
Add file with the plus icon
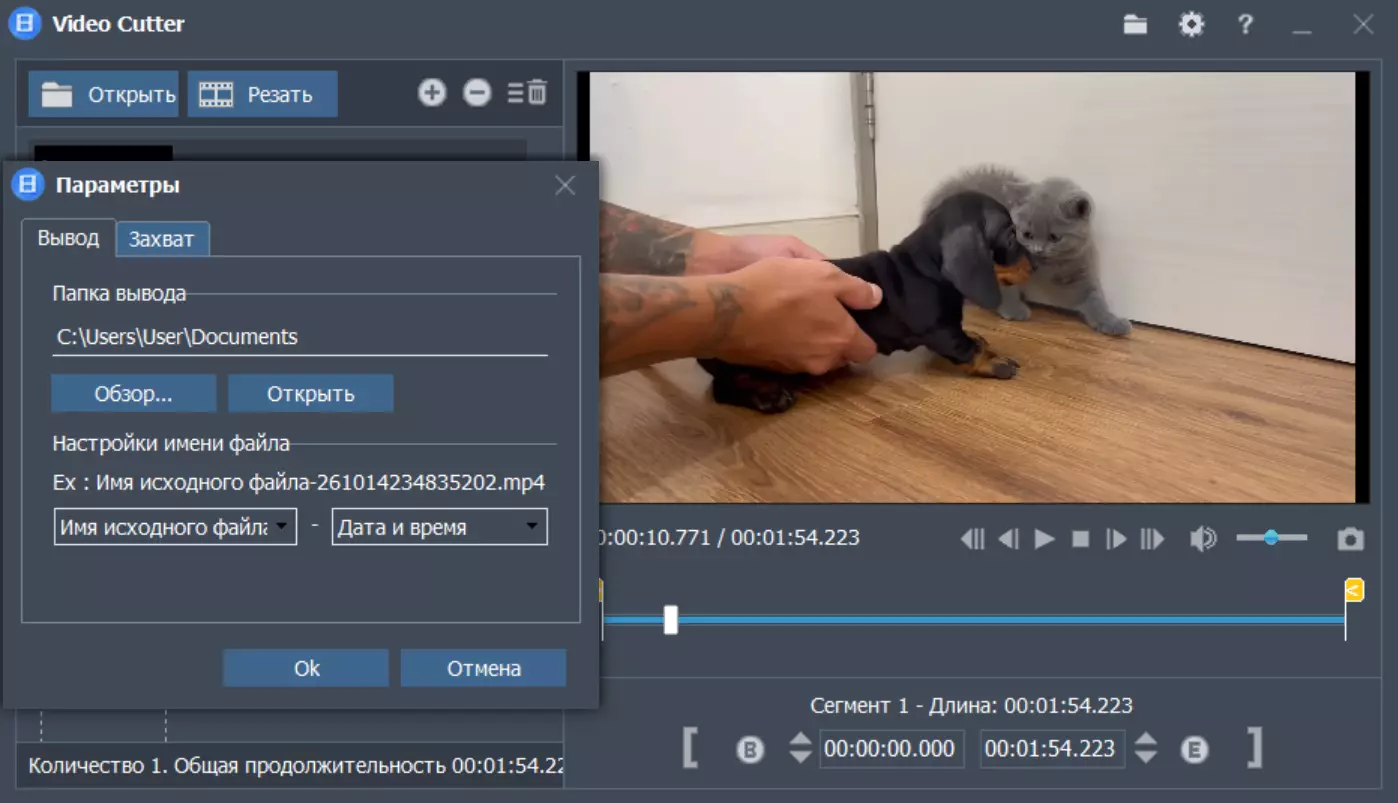point(431,93)
